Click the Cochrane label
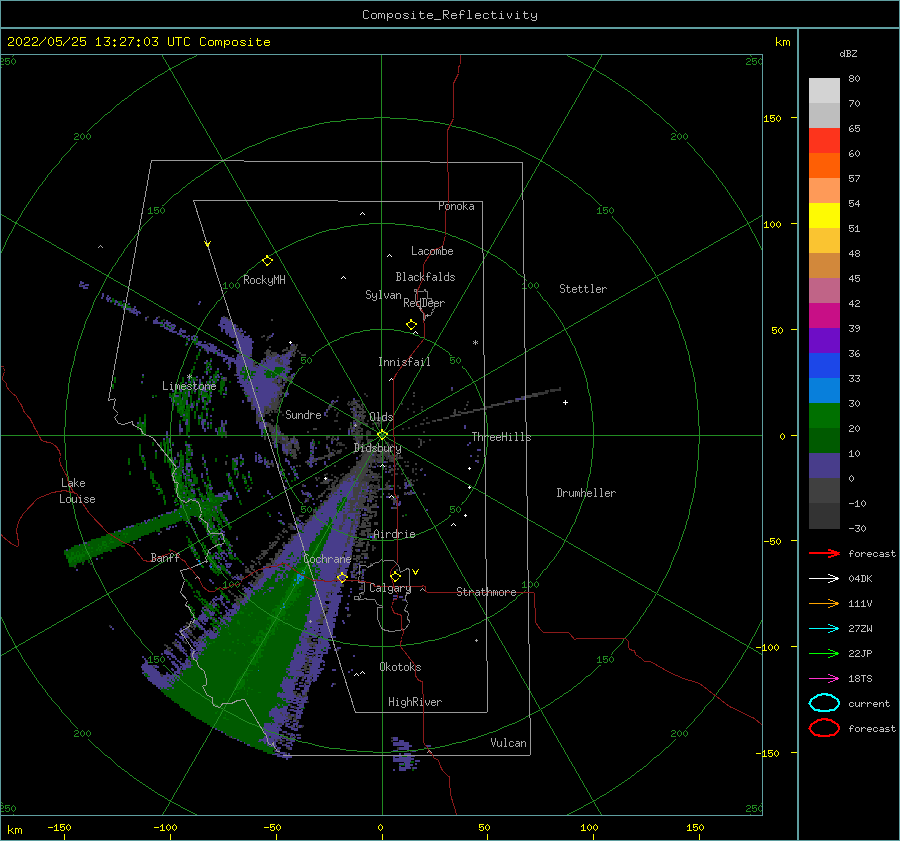Screen dimensions: 900x841 (327, 559)
